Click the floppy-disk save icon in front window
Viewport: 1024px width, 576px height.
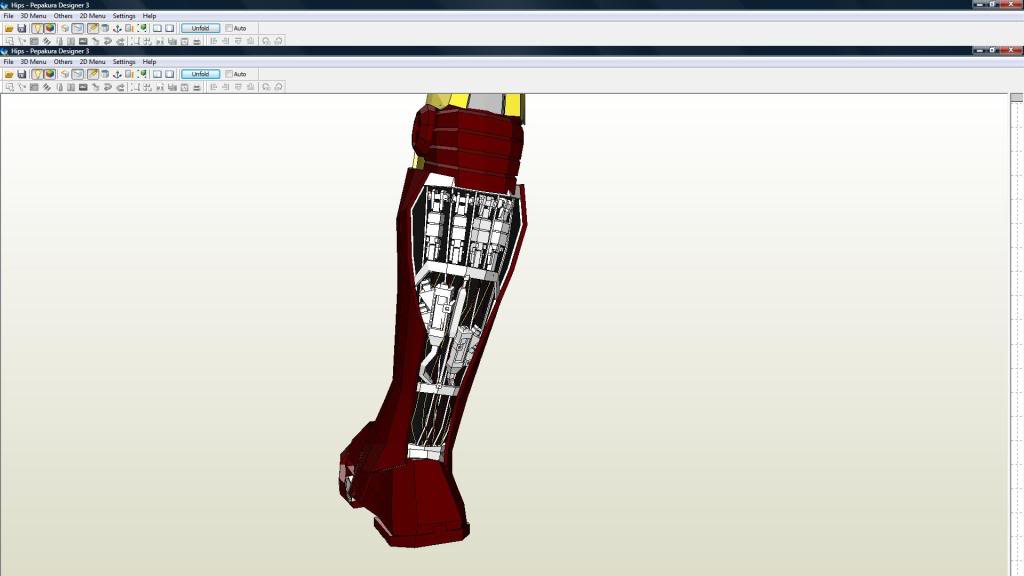(x=22, y=74)
